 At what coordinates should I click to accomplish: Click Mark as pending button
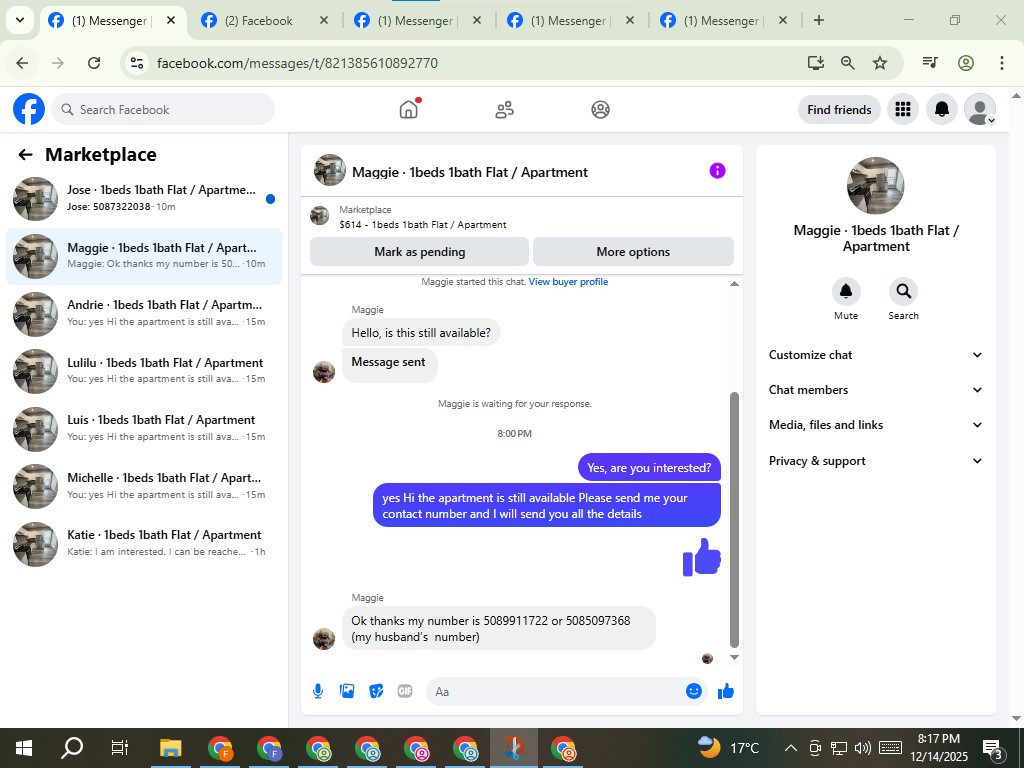point(419,251)
